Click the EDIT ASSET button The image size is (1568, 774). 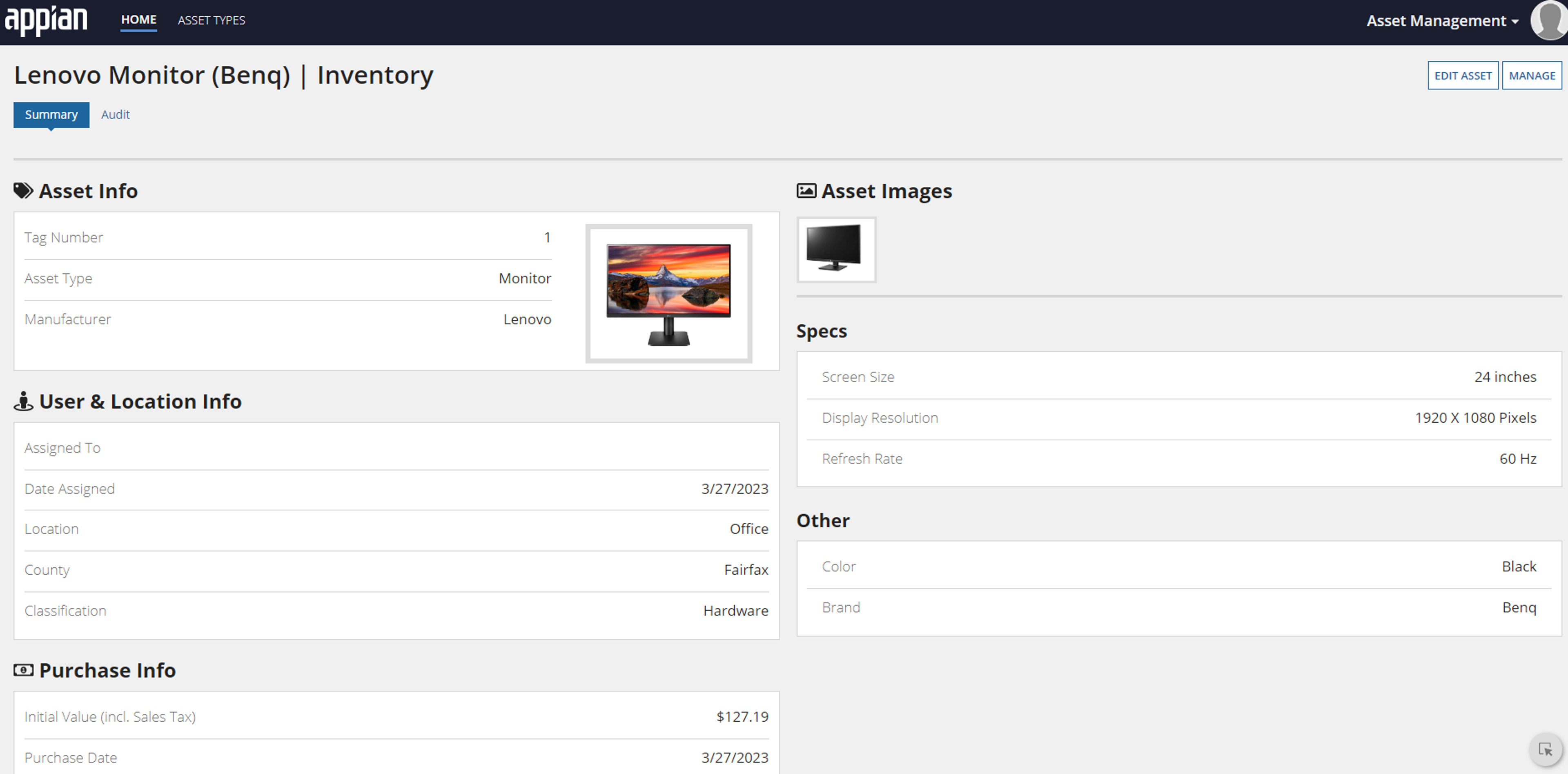click(1463, 76)
